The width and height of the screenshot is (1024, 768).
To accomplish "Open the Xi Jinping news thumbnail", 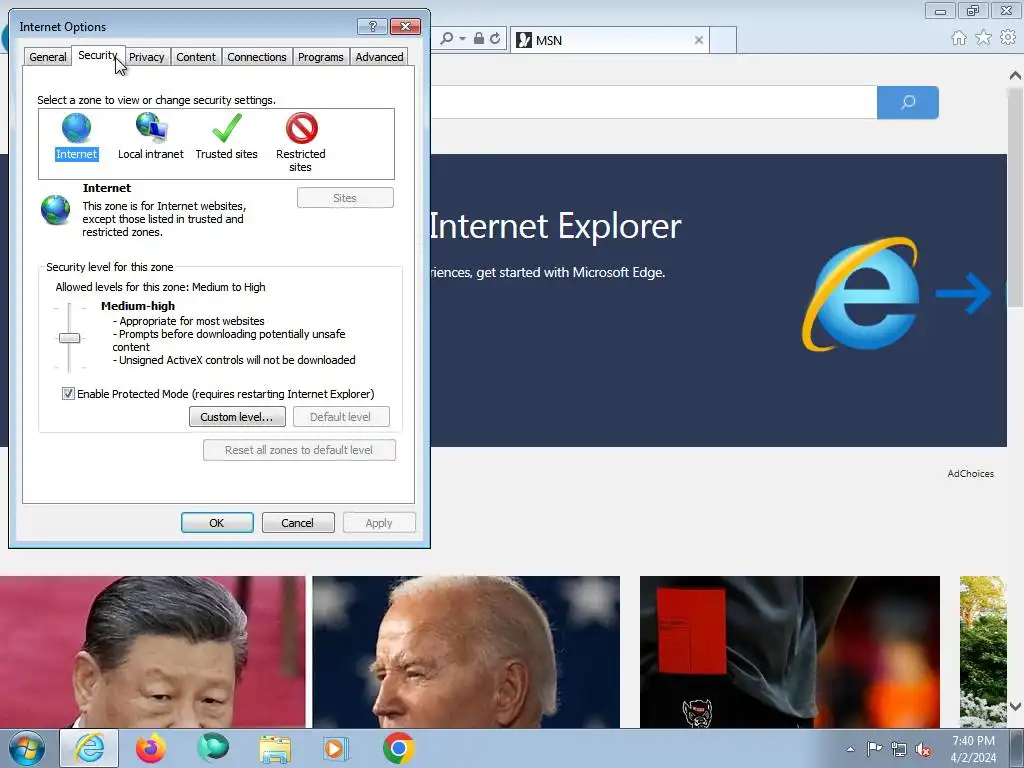I will point(152,652).
